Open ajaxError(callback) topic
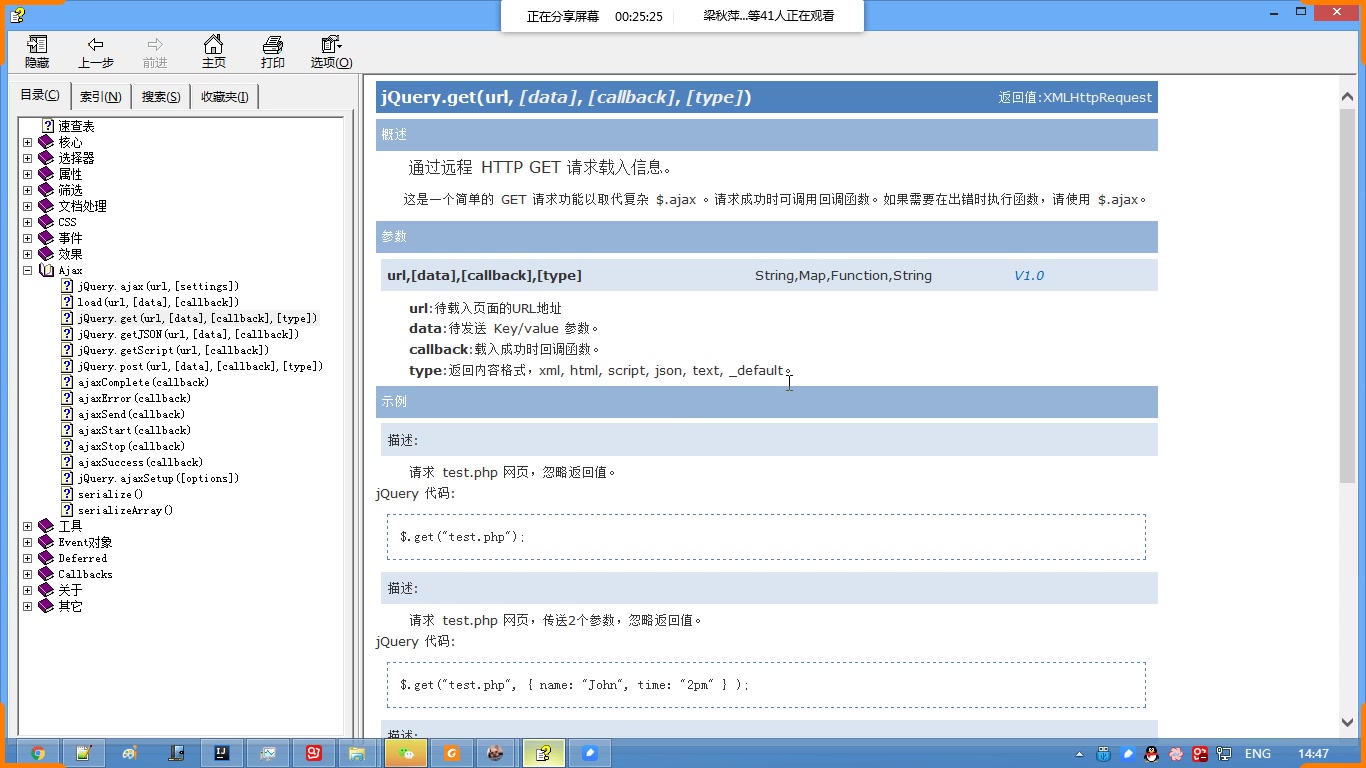The height and width of the screenshot is (768, 1366). click(134, 398)
